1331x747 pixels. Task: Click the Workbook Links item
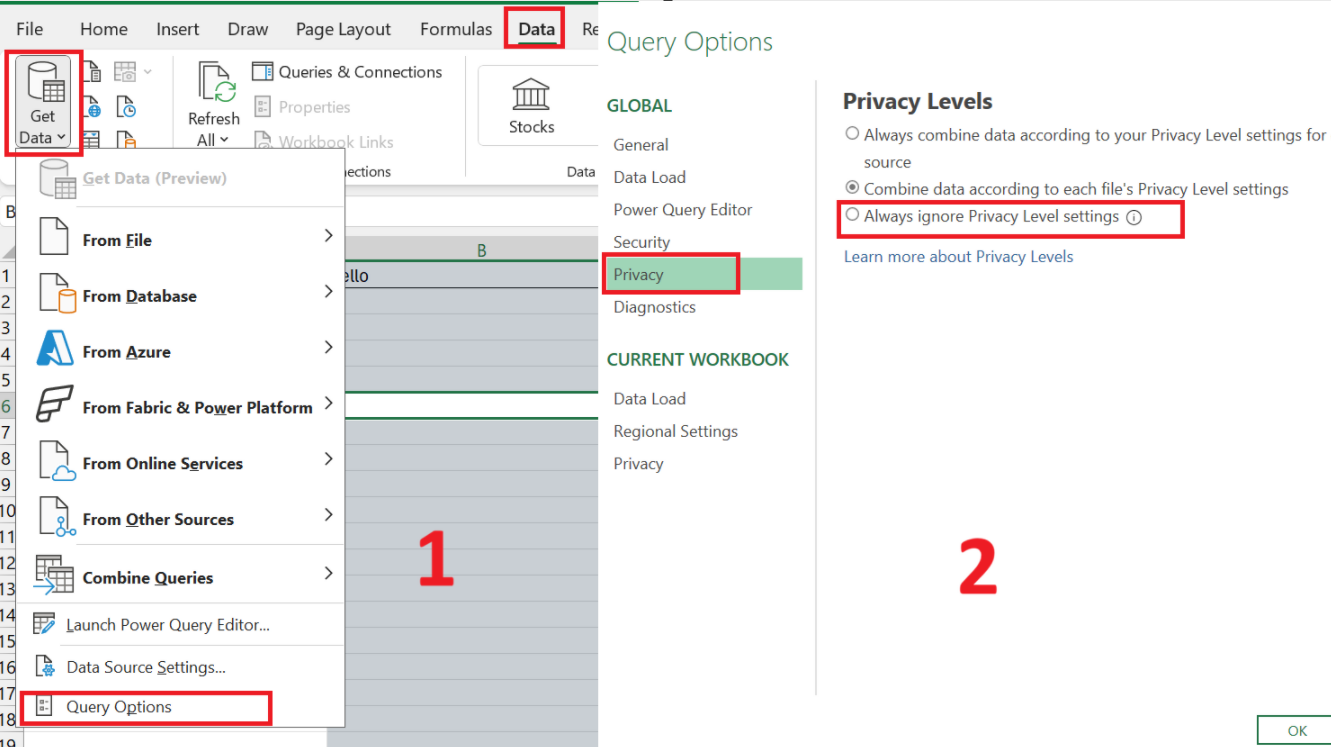323,142
